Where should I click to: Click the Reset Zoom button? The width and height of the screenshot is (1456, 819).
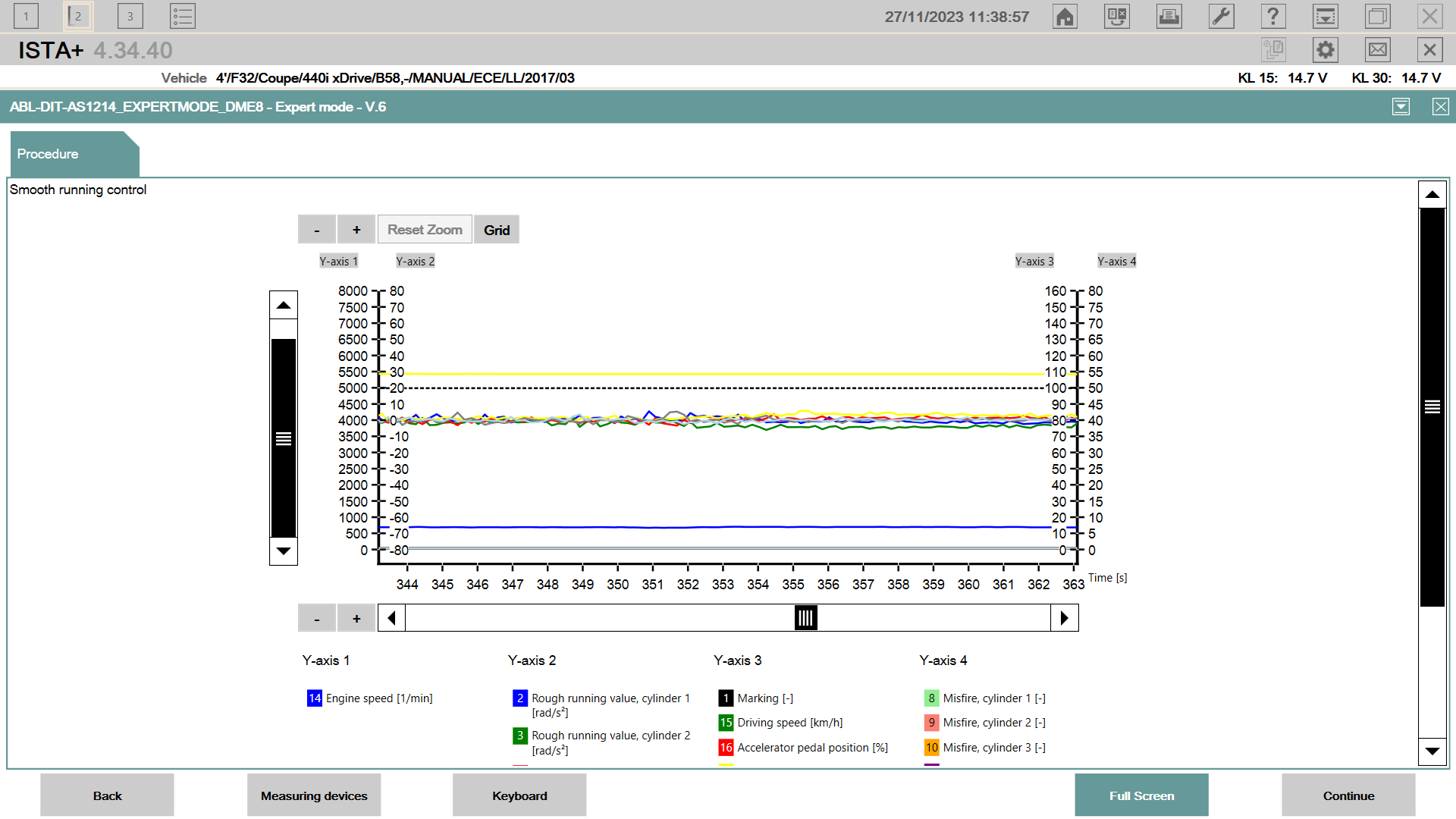425,230
